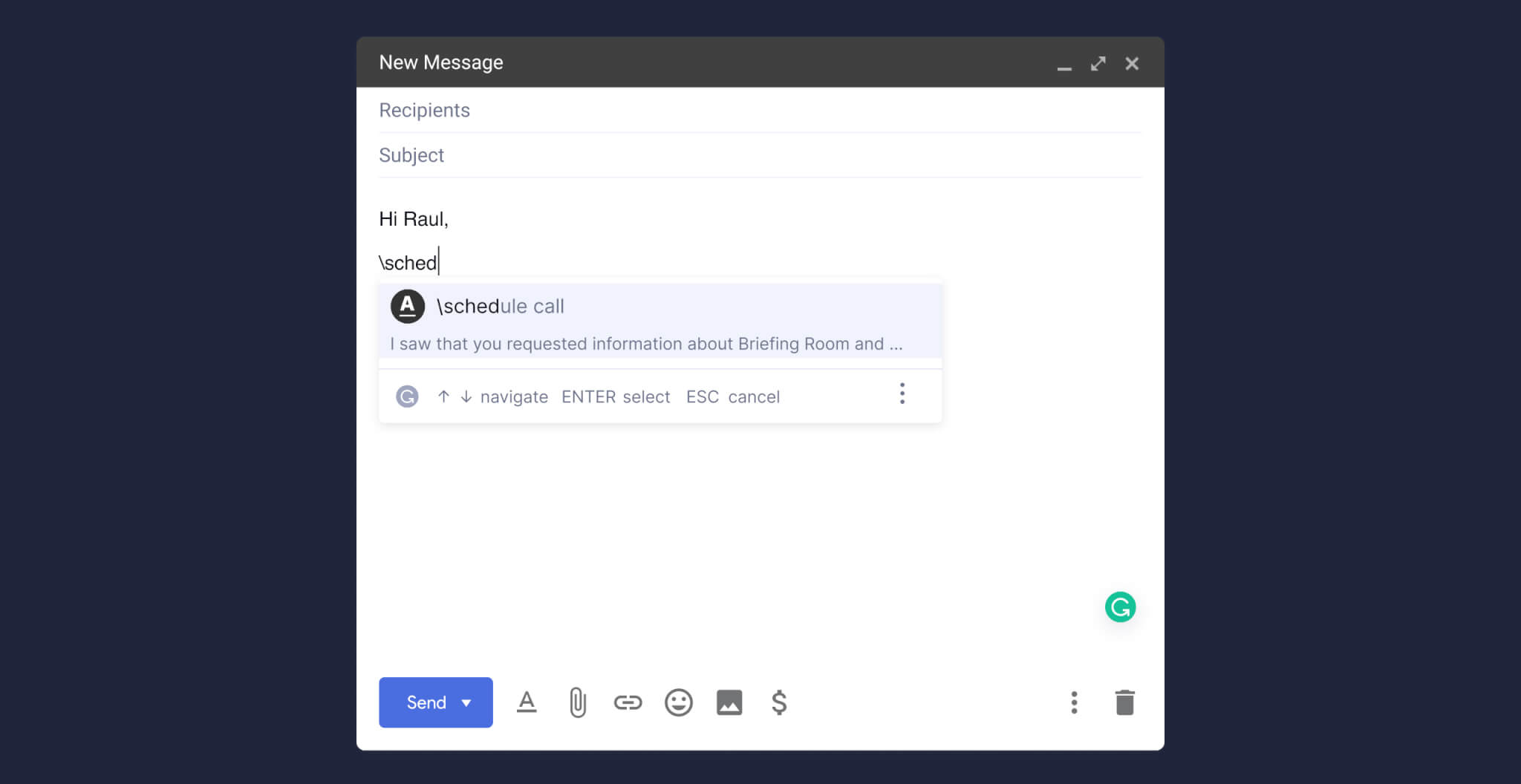Minimize the New Message window
This screenshot has height=784, width=1521.
[1064, 65]
